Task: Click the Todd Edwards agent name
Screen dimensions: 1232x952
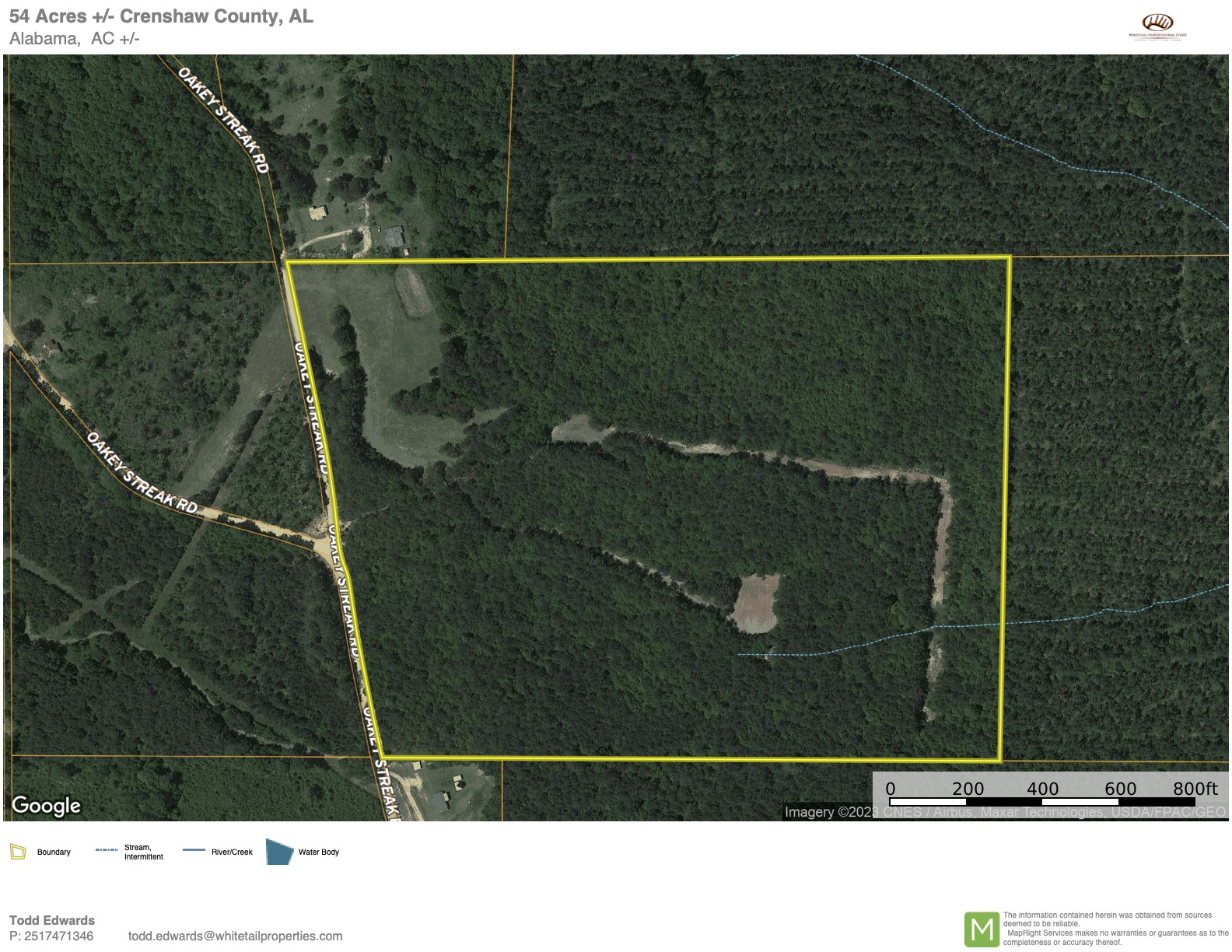Action: coord(52,920)
